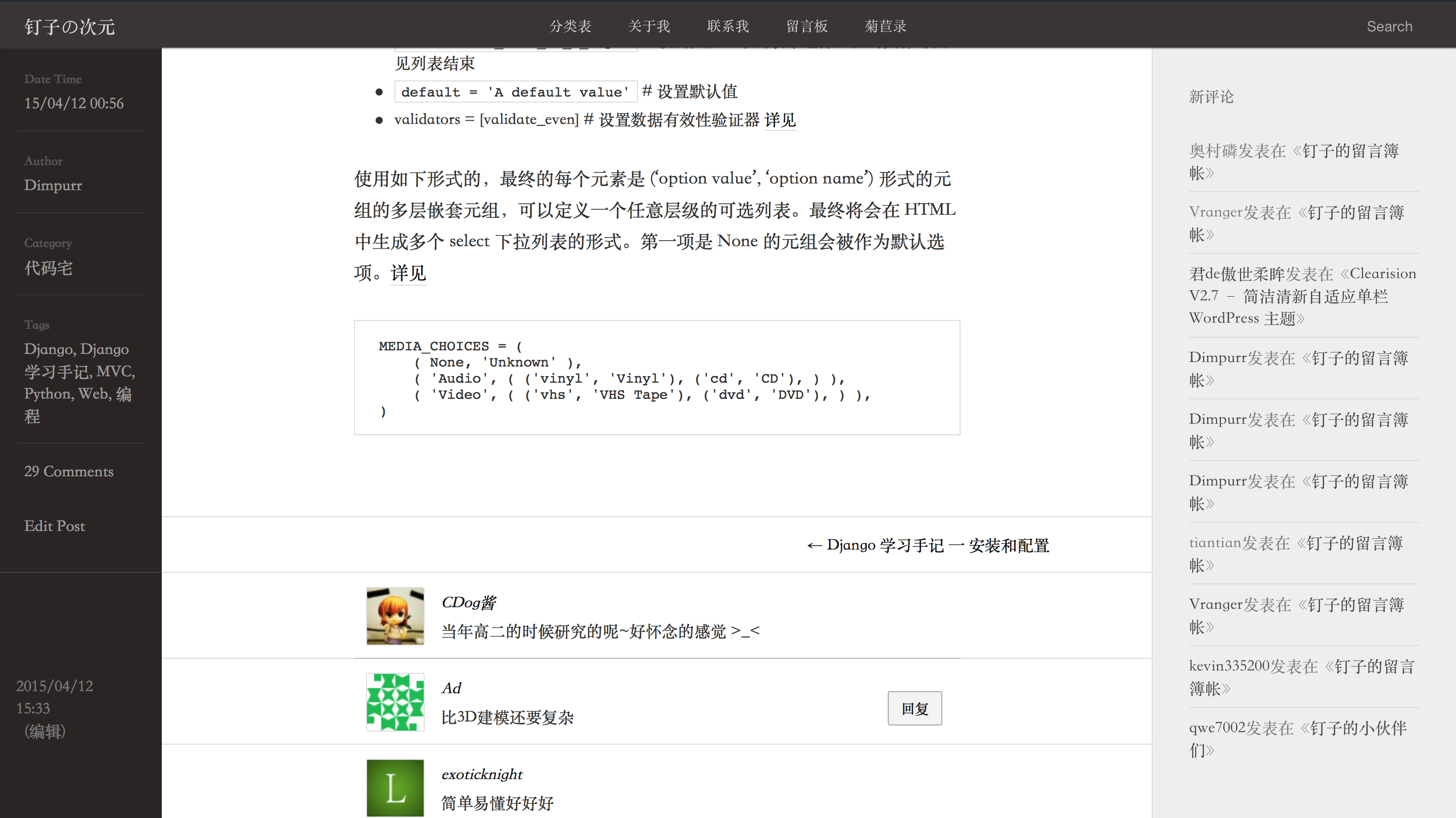Open previous post Django 学习手记 安装和配置
This screenshot has height=818, width=1456.
[x=928, y=545]
